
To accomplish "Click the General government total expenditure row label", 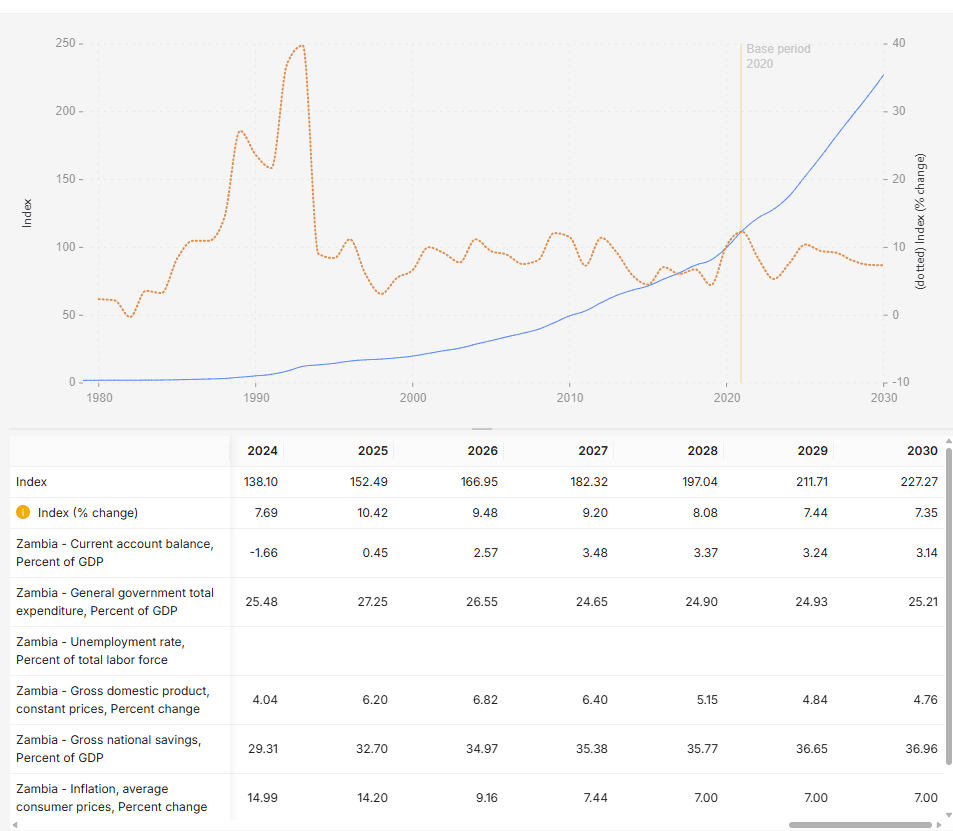I will pyautogui.click(x=115, y=602).
